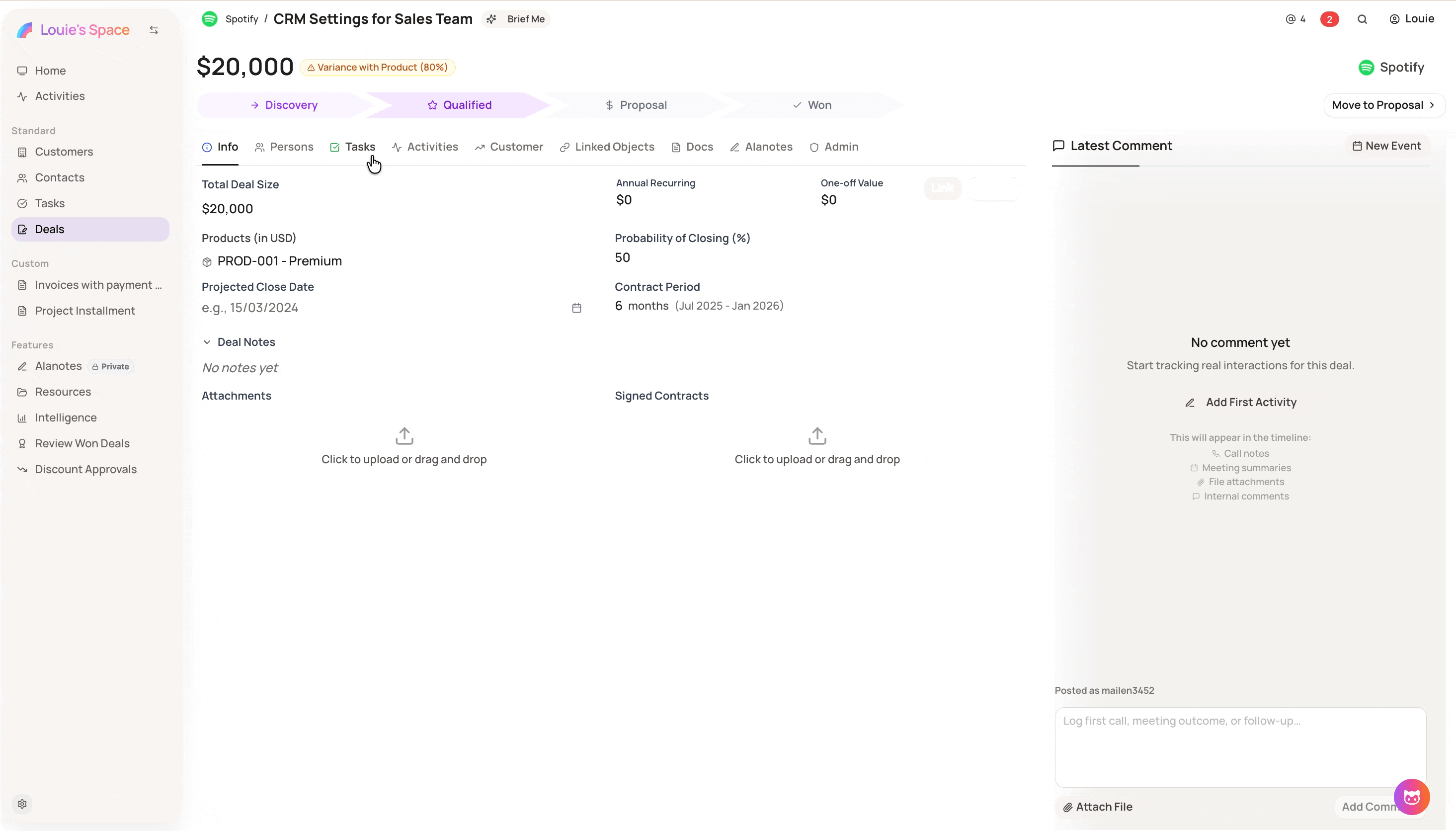Open the Spotify customer link at top right
1456x831 pixels.
tap(1391, 68)
